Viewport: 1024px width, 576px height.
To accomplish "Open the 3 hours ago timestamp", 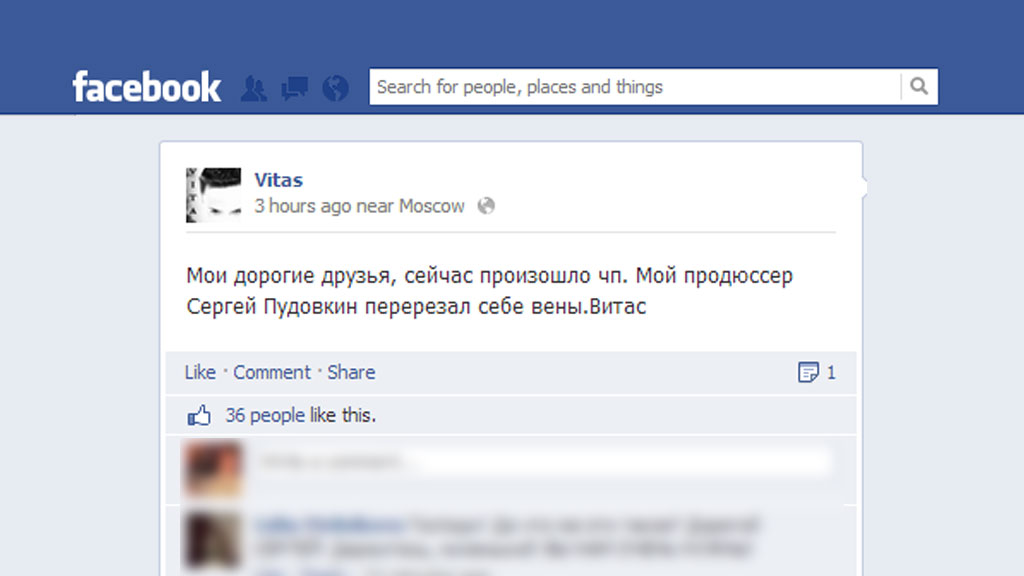I will coord(303,206).
